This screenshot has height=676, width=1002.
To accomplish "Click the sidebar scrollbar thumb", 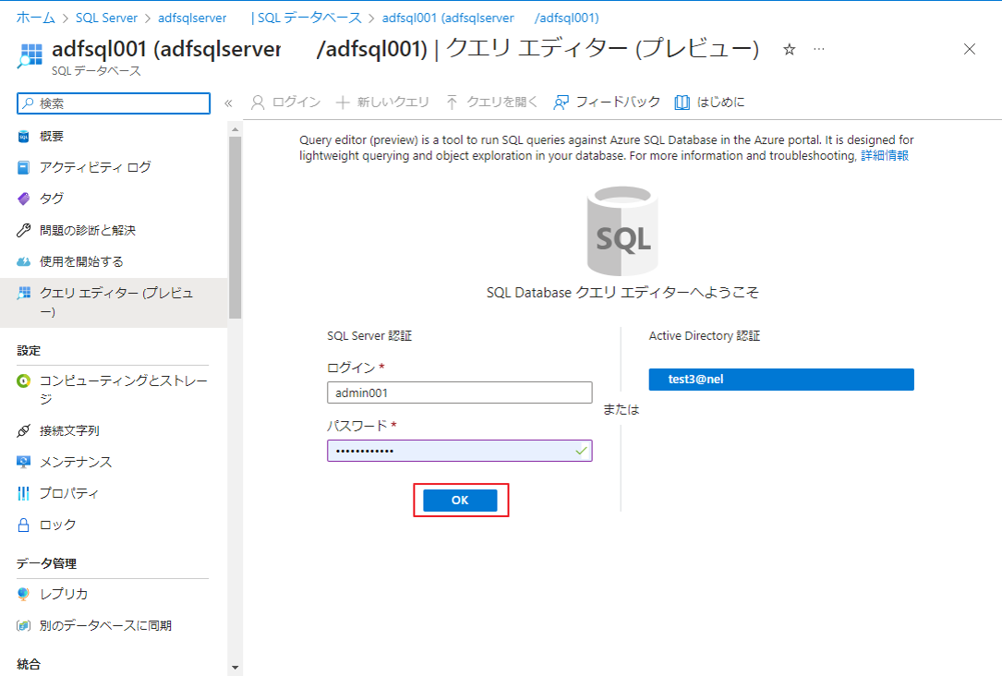I will click(235, 227).
